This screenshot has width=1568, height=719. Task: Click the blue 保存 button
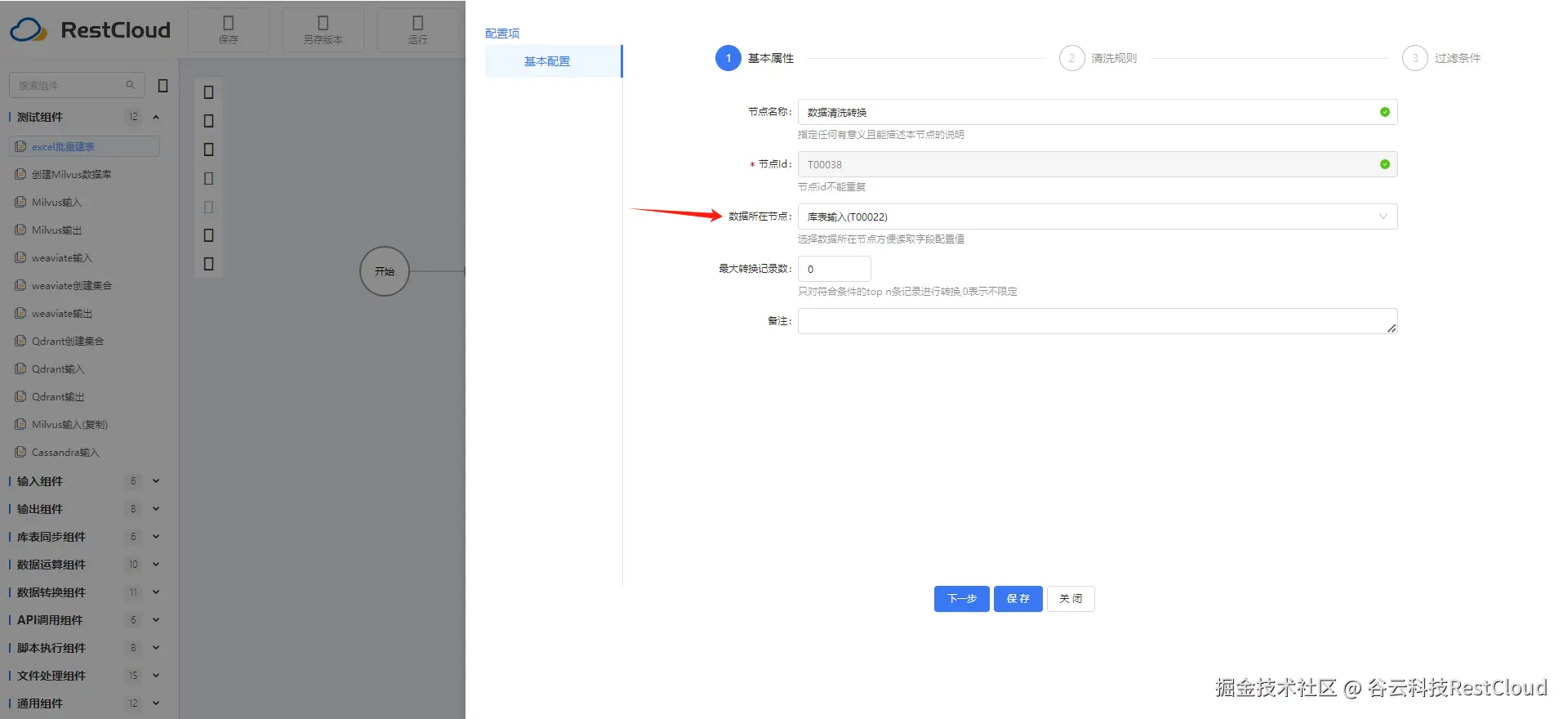1018,599
